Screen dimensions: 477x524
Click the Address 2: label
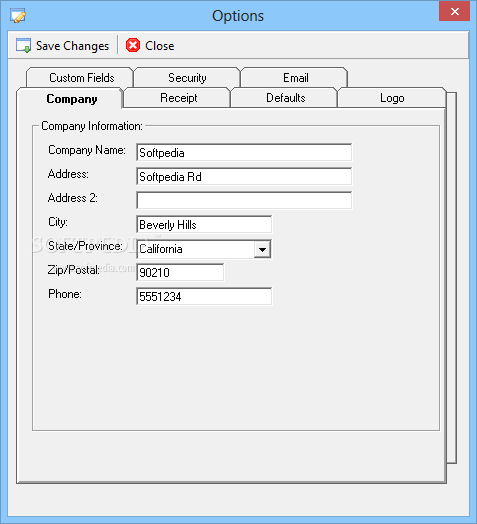pos(73,198)
